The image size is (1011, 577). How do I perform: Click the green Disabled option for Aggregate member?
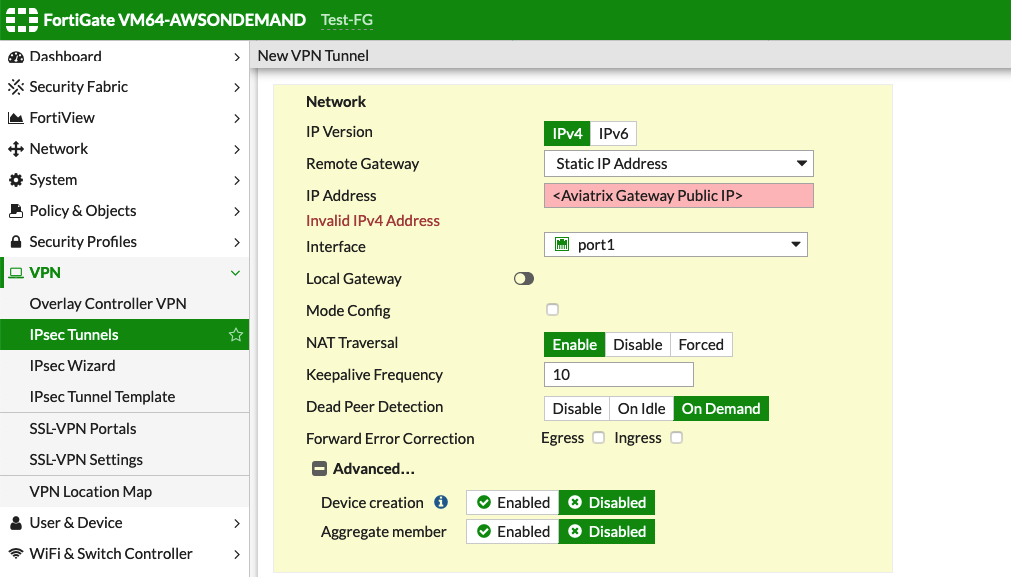pos(606,531)
